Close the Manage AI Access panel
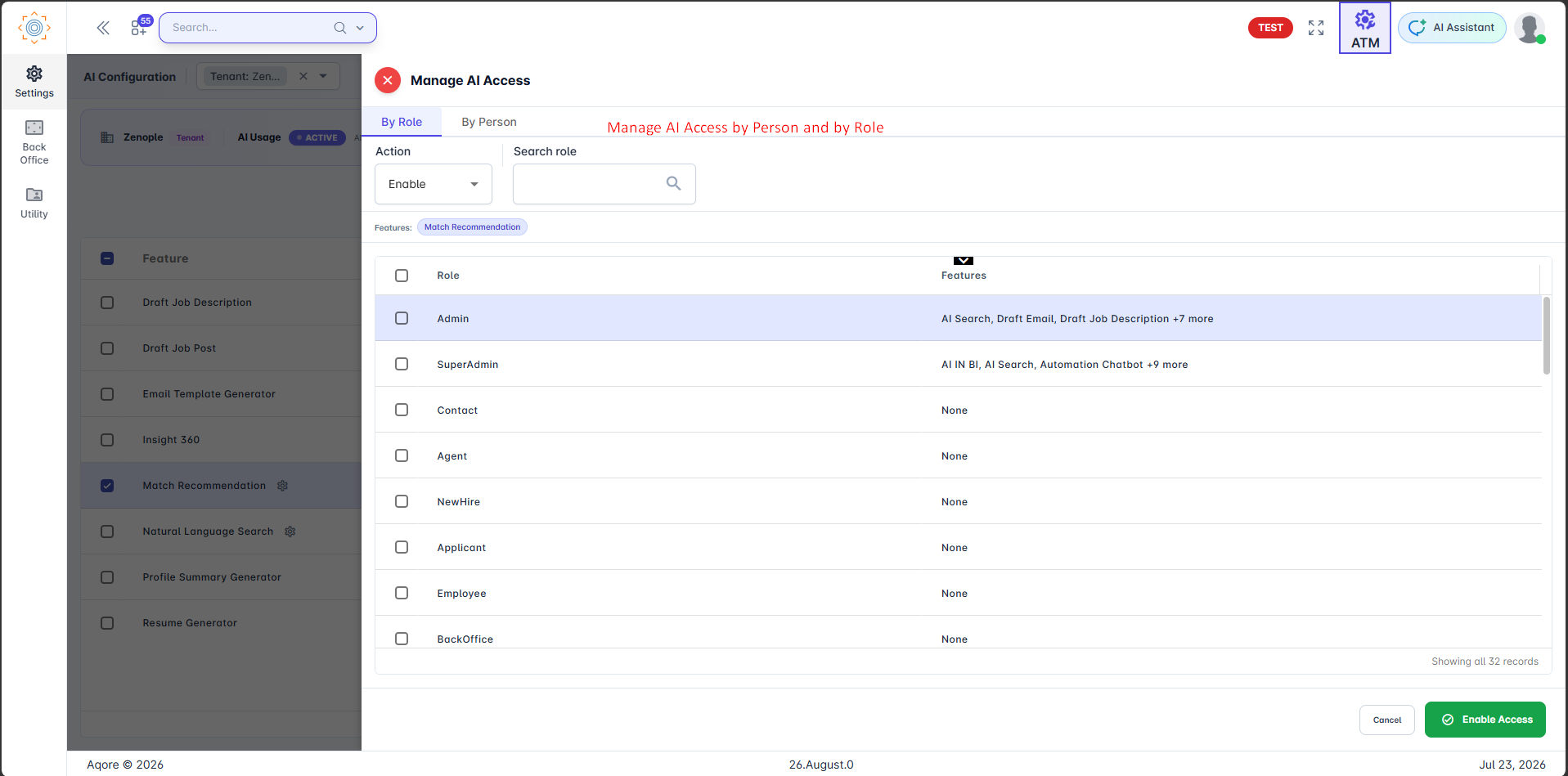 click(x=388, y=80)
